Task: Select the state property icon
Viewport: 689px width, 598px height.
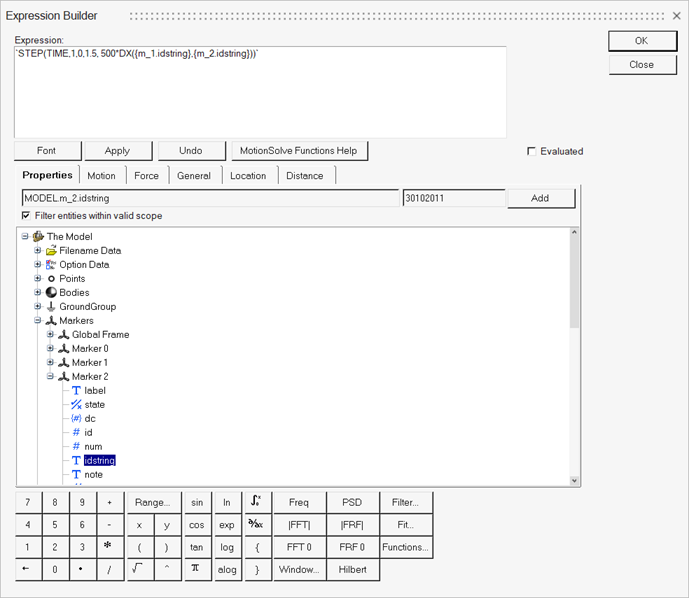Action: tap(76, 405)
